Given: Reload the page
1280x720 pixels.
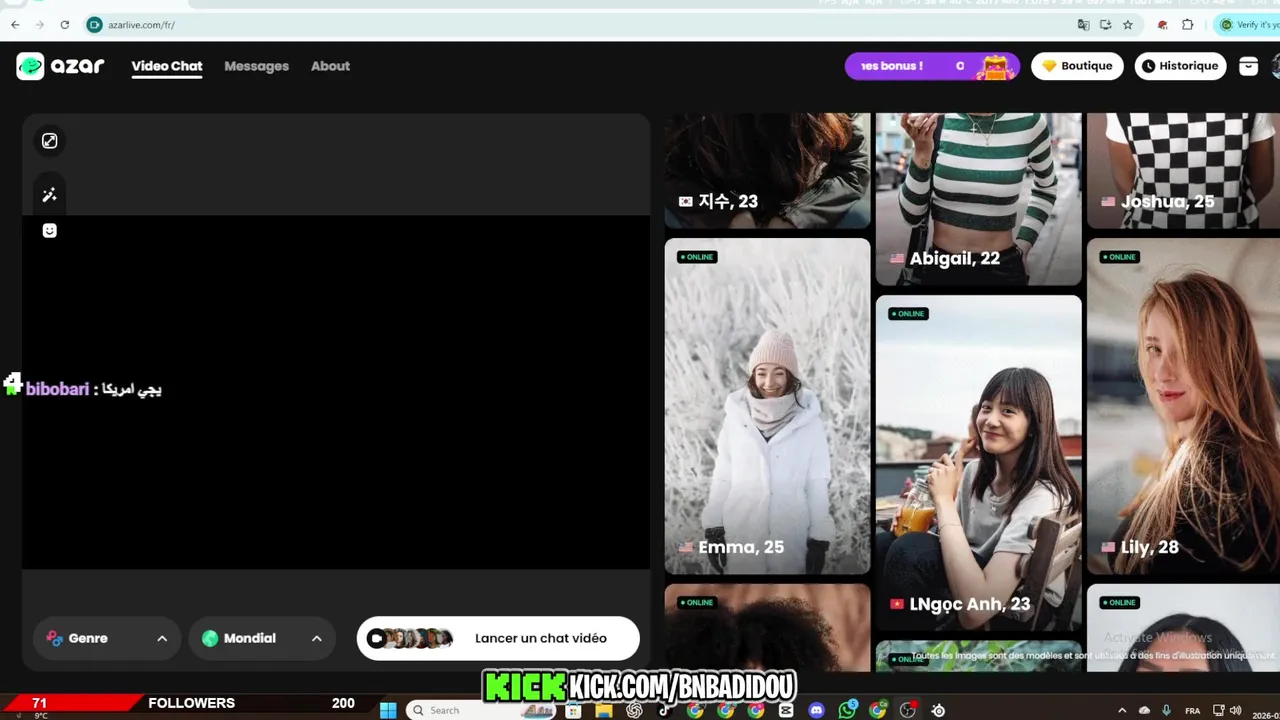Looking at the screenshot, I should pos(65,24).
